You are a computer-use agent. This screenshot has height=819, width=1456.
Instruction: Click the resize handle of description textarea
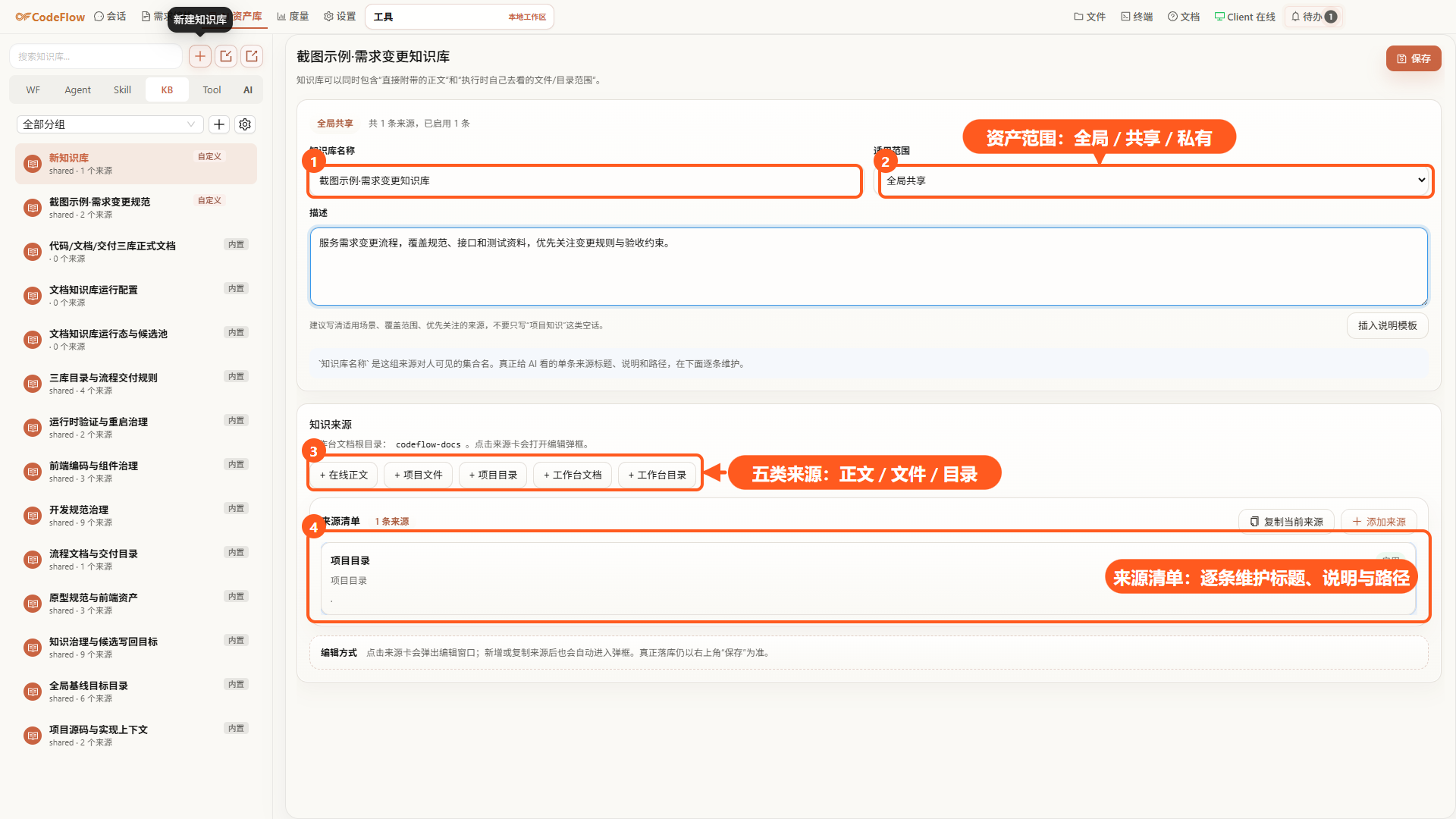[x=1423, y=301]
